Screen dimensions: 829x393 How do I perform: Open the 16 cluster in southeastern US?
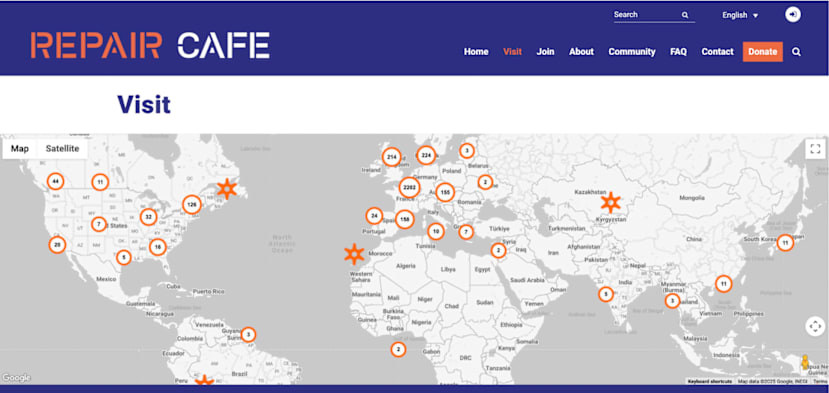157,247
